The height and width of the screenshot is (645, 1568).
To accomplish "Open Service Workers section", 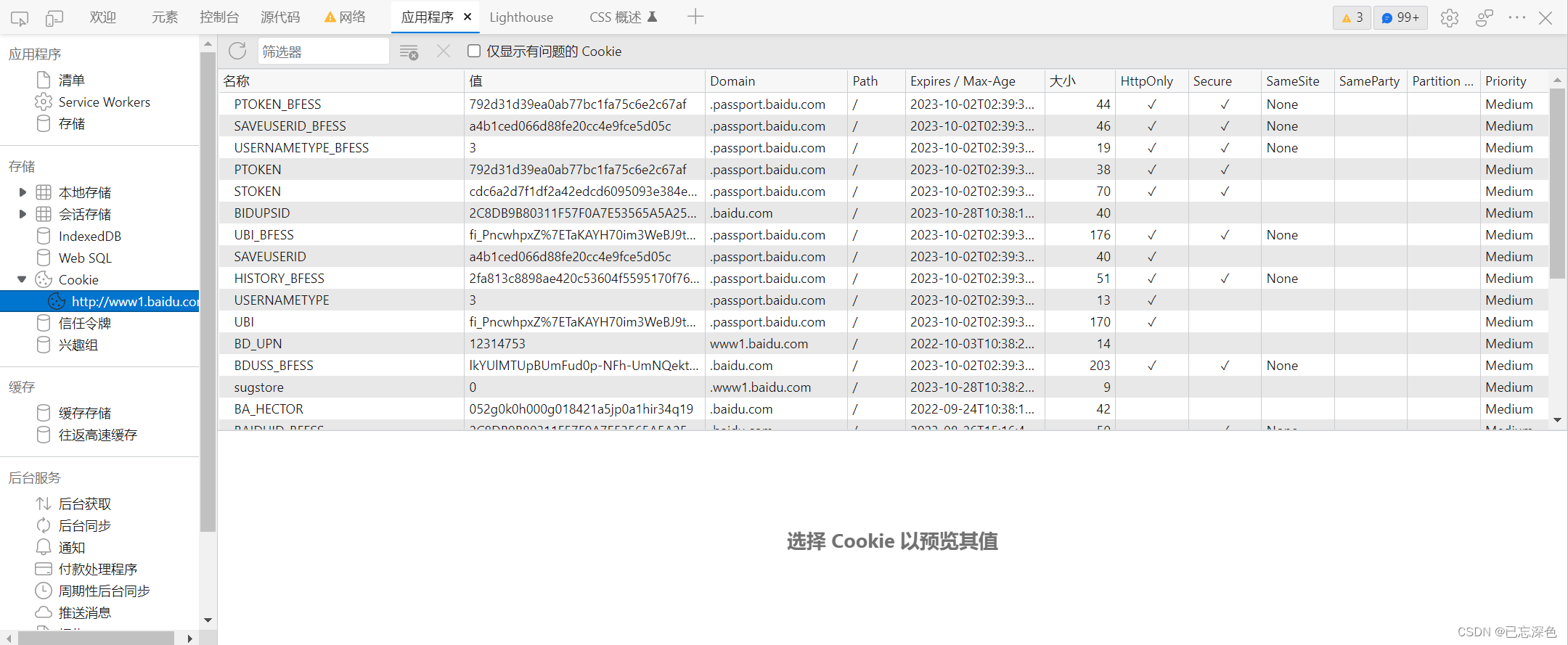I will click(x=104, y=102).
